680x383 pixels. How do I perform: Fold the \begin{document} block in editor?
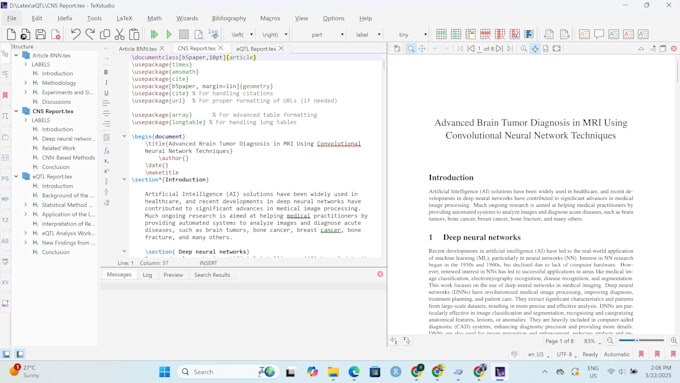124,136
